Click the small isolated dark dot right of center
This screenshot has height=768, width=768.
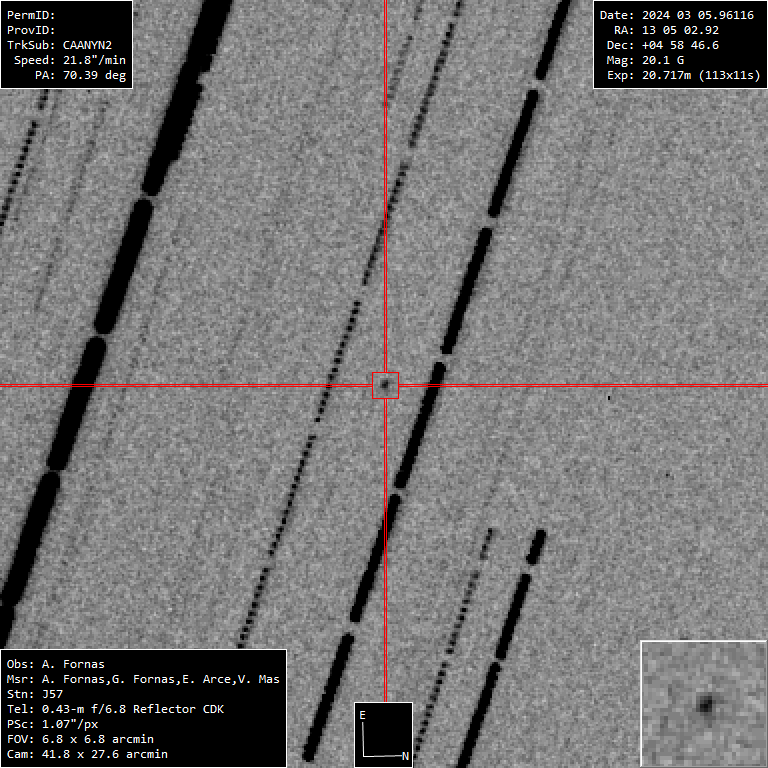coord(609,398)
